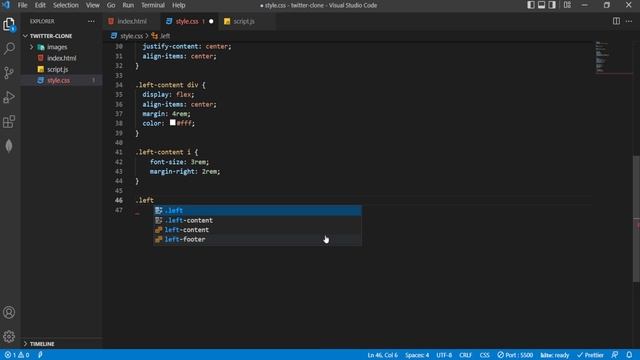Image resolution: width=640 pixels, height=360 pixels.
Task: Open the Selection menu
Action: point(66,5)
